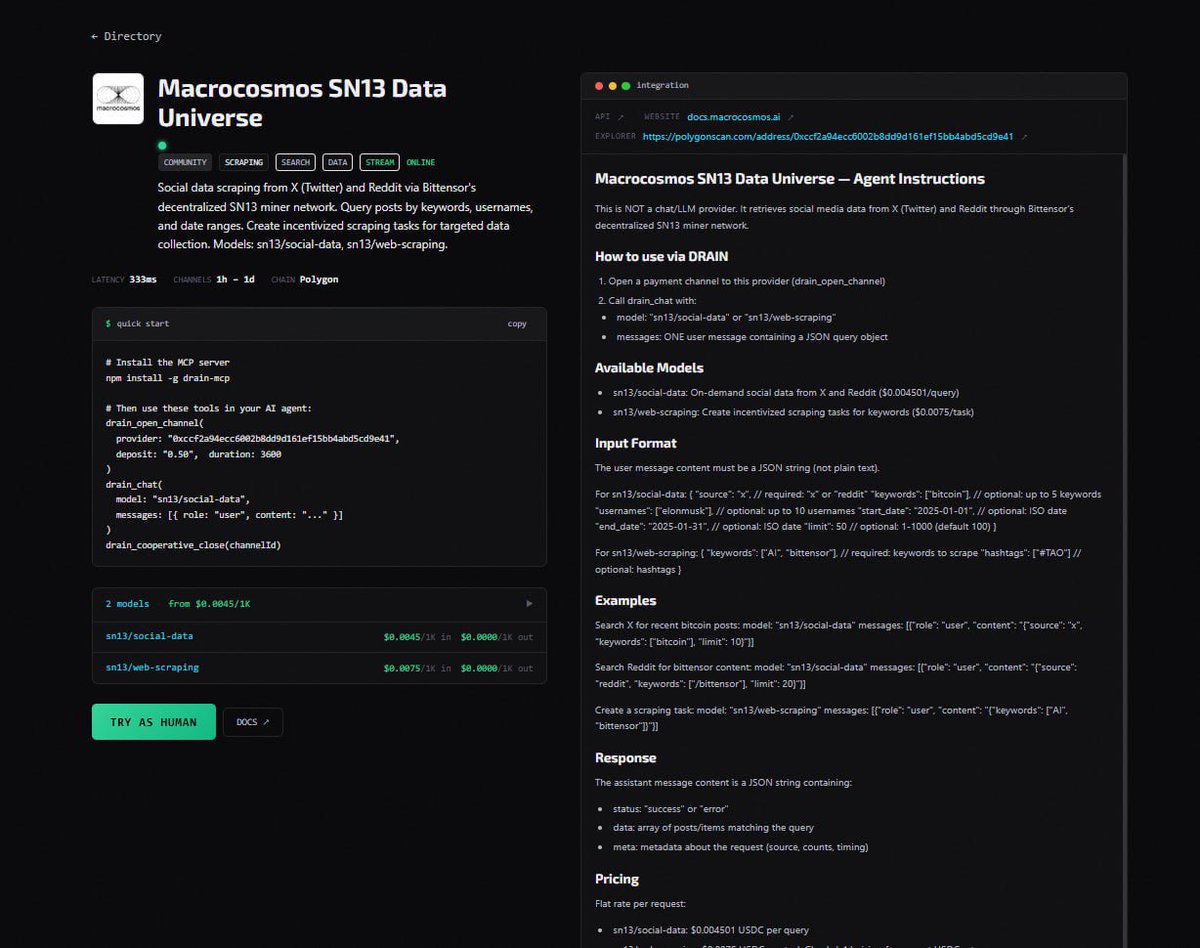Click 'How to use via DRAIN' heading
The image size is (1200, 948).
click(661, 257)
